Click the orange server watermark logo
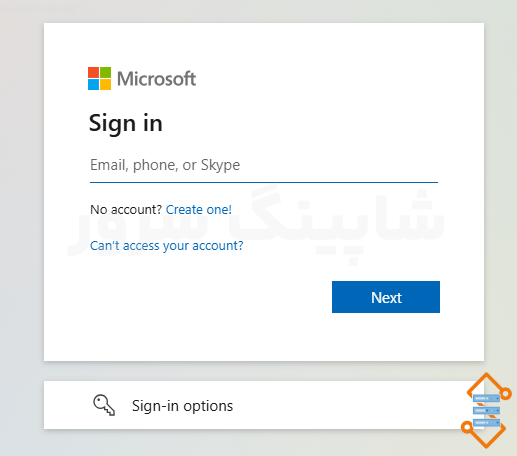Screen dimensions: 517x456 point(486,410)
